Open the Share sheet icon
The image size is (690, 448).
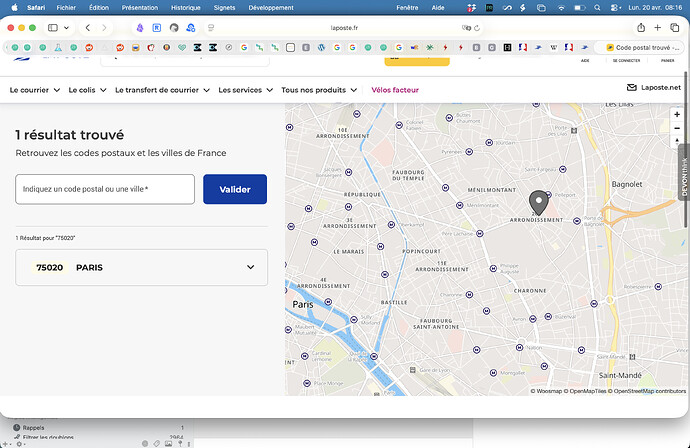[x=641, y=27]
